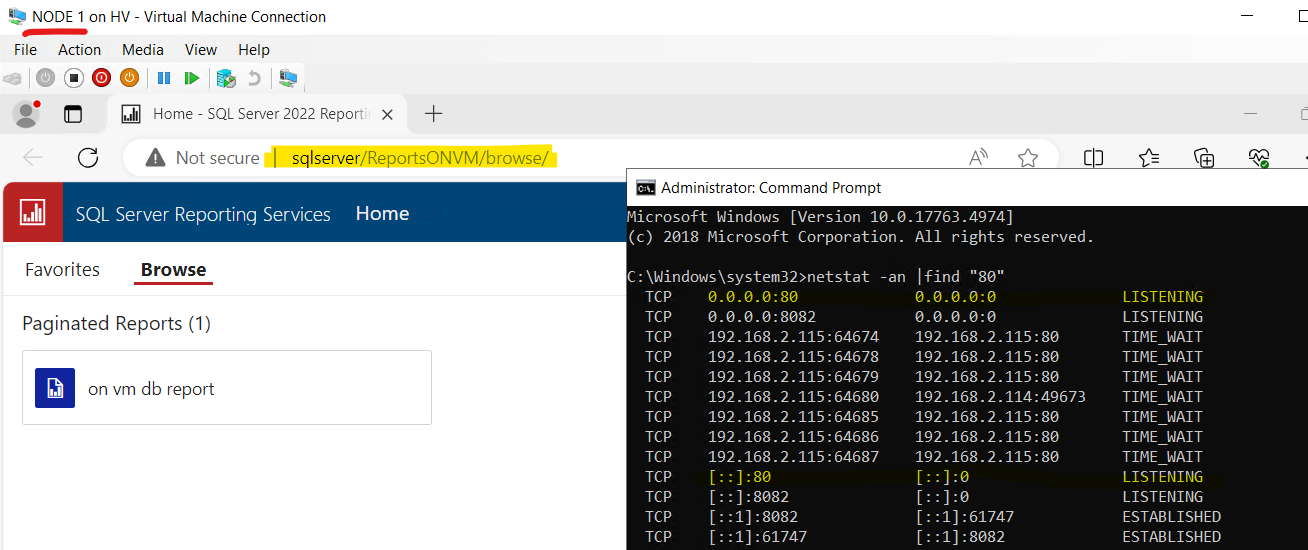Click Microsoft Windows version line in Command Prompt

[820, 216]
